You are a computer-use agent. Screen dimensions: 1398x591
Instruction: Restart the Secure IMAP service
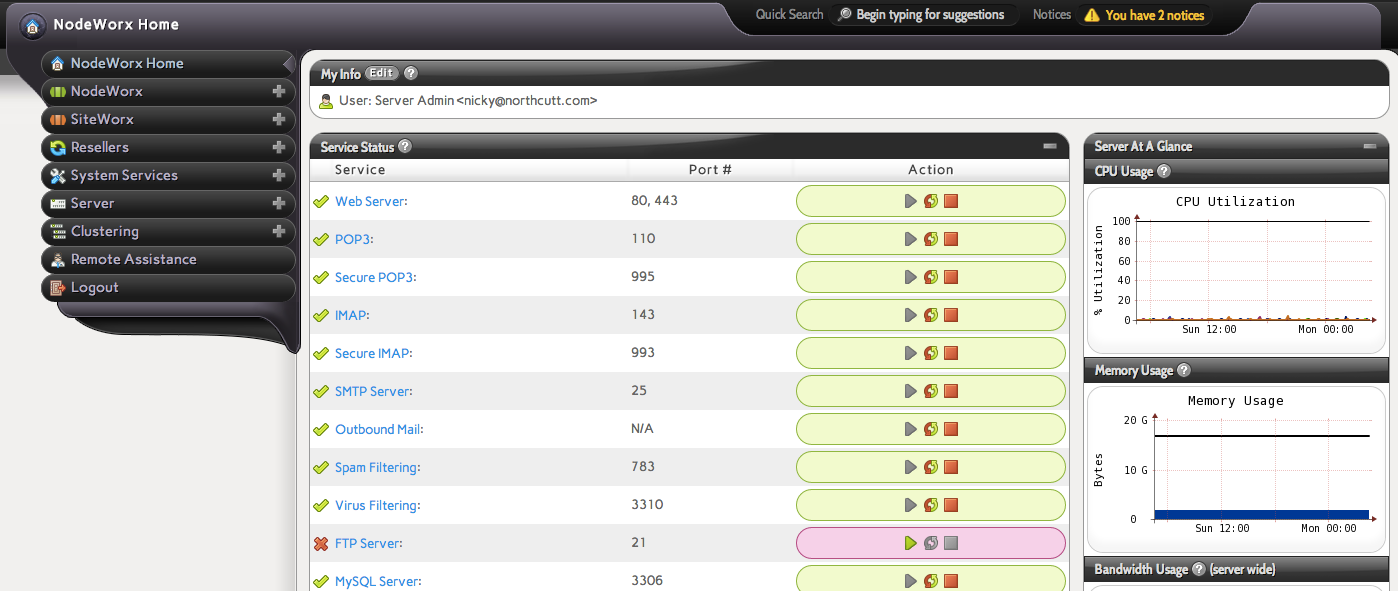tap(931, 353)
